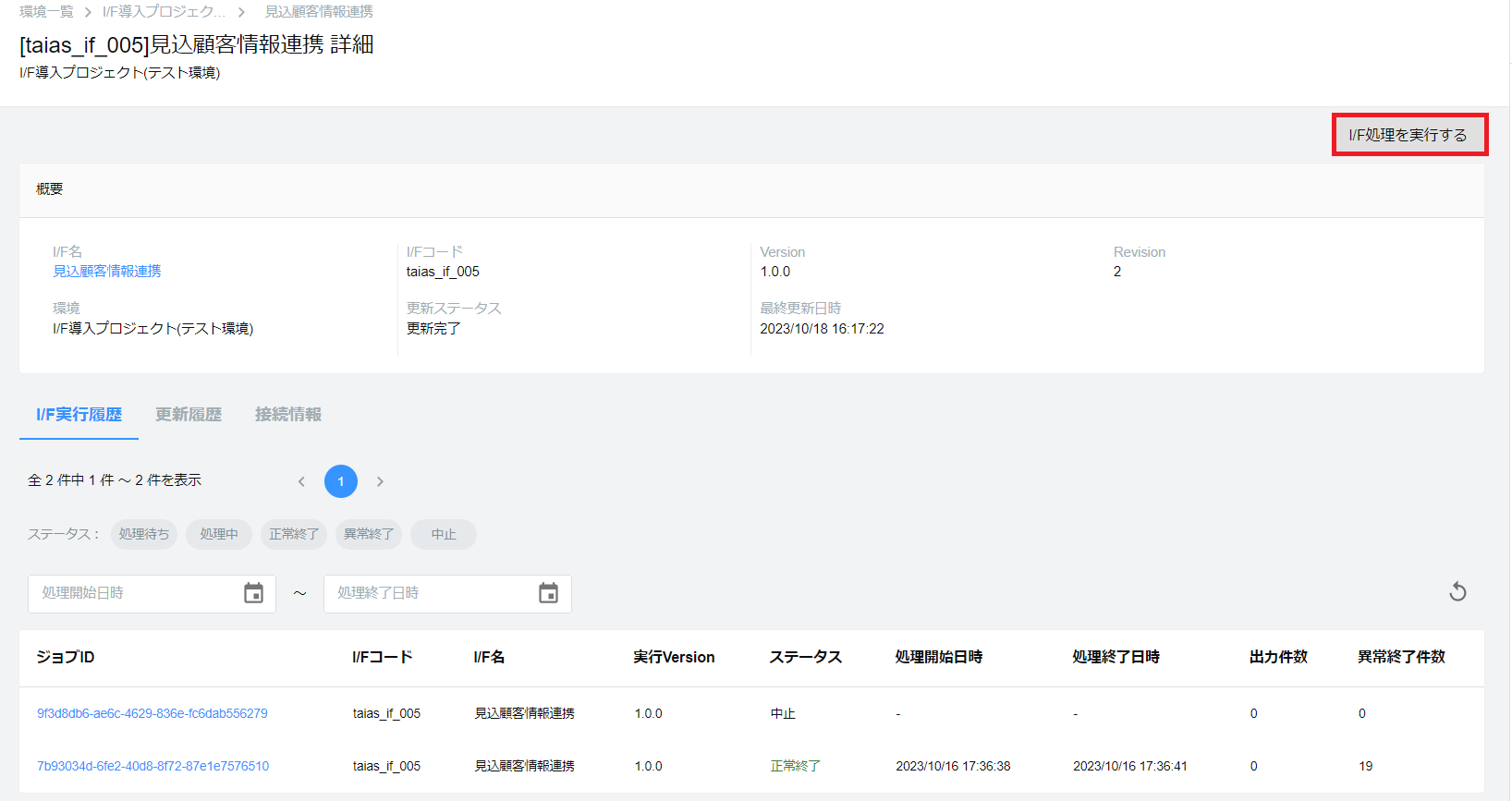Toggle 正常終了 status filter chip
Viewport: 1512px width, 801px height.
click(x=294, y=534)
